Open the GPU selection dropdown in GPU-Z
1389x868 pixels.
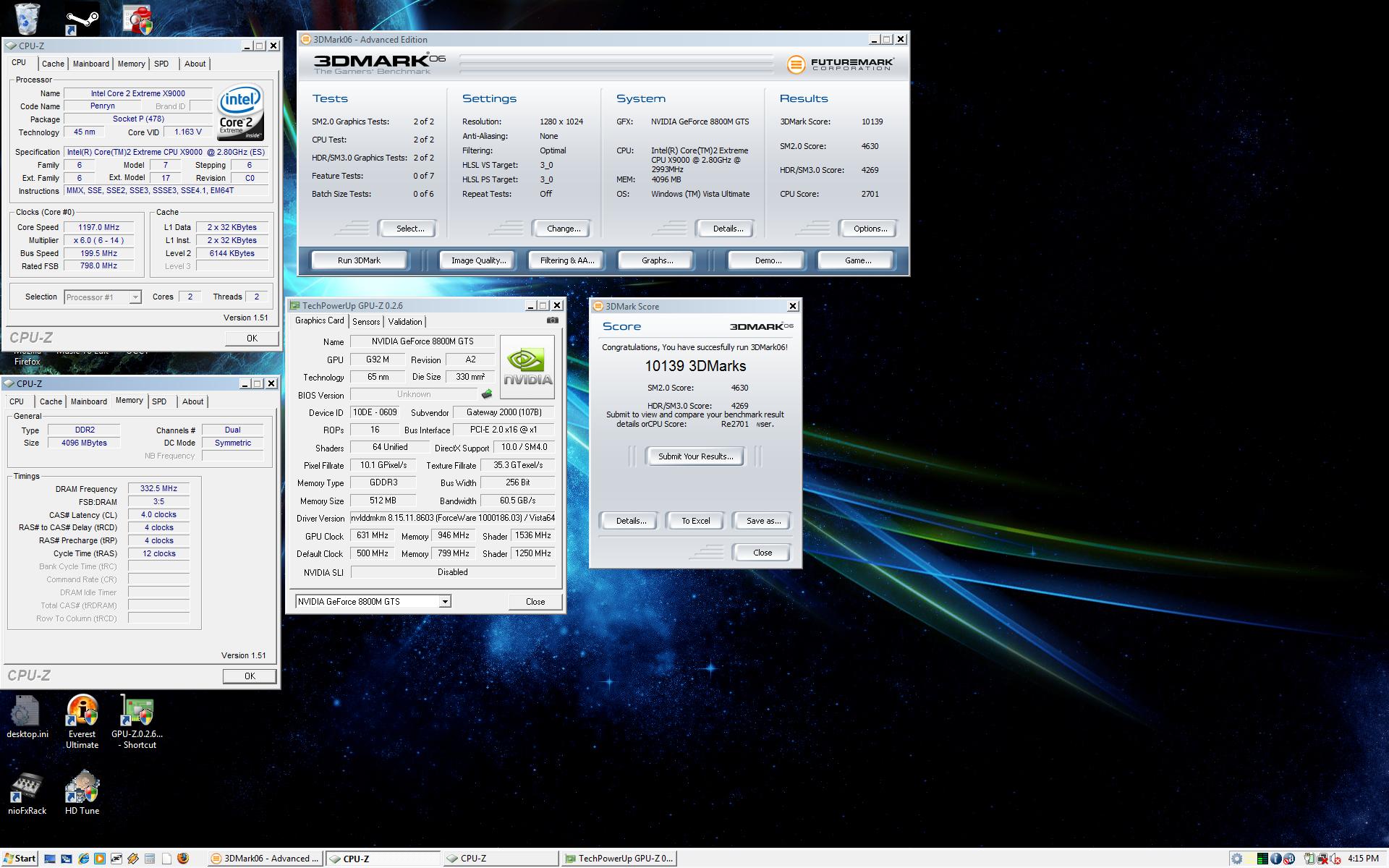pos(373,602)
